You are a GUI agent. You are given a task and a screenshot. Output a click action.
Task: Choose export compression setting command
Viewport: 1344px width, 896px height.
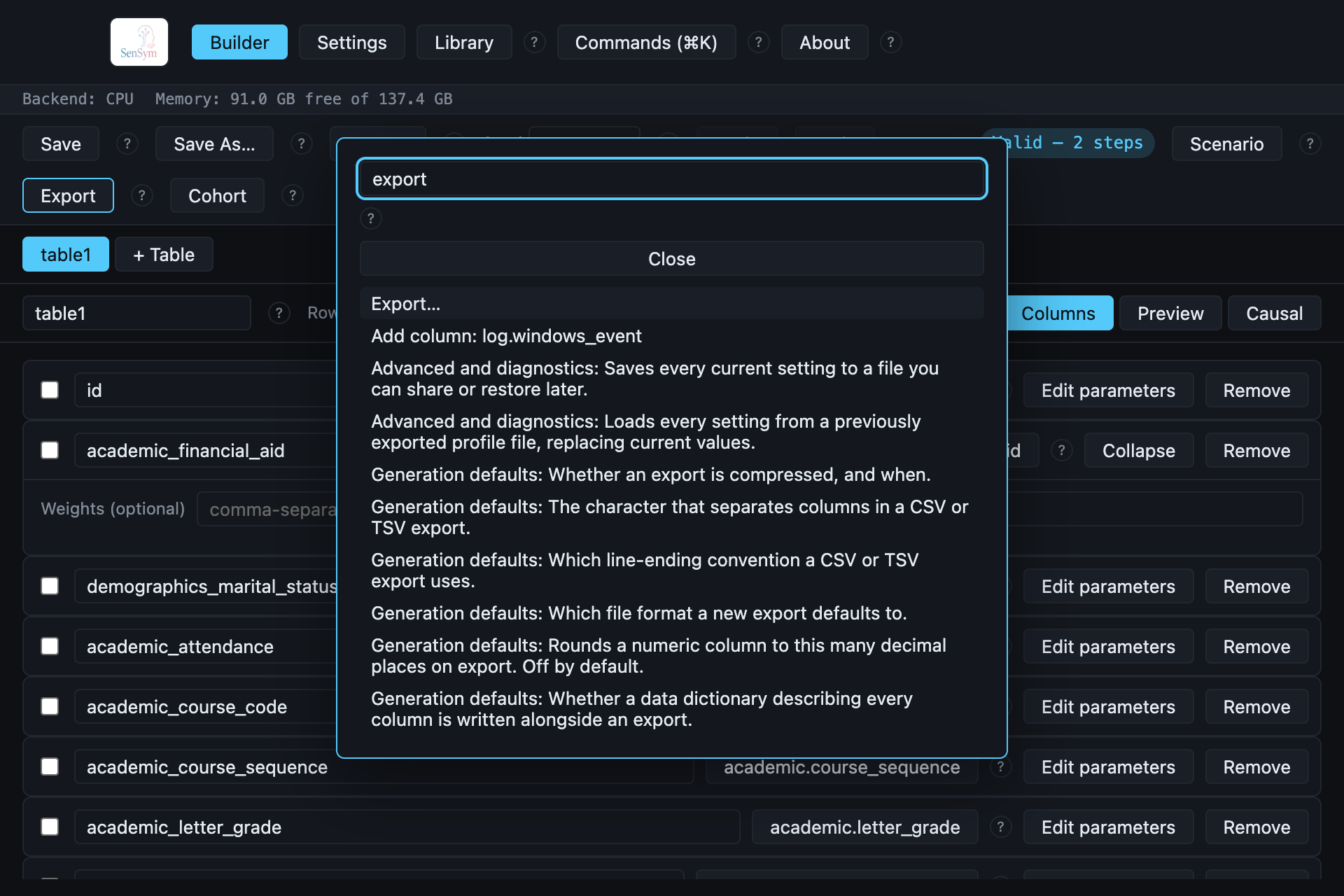pyautogui.click(x=671, y=474)
